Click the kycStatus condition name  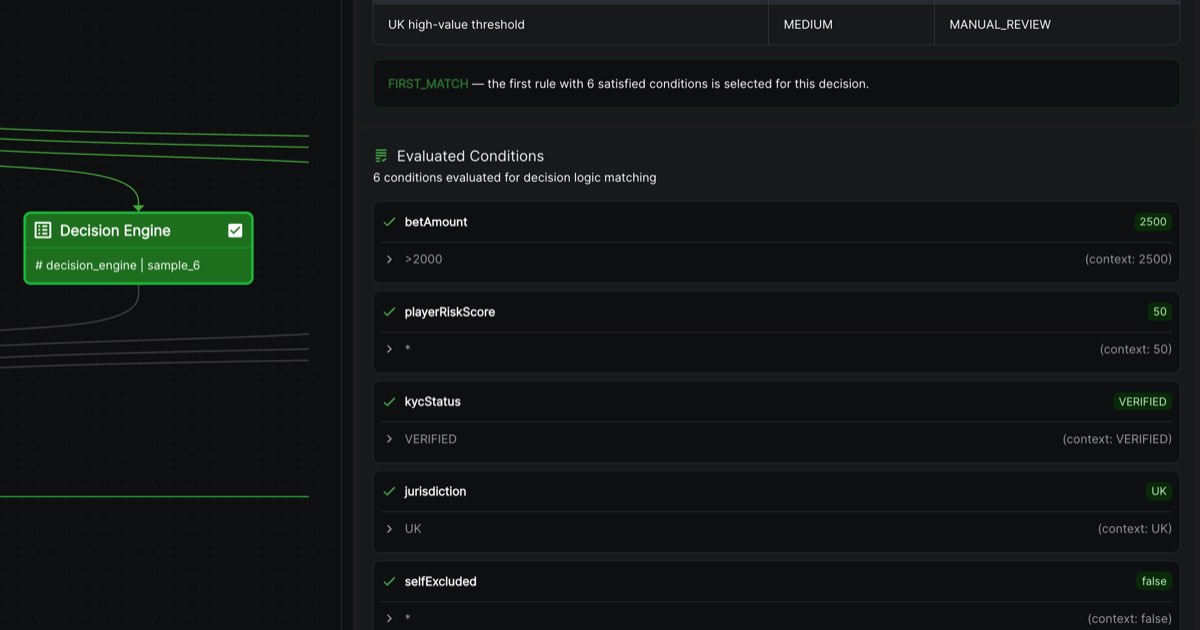(433, 402)
